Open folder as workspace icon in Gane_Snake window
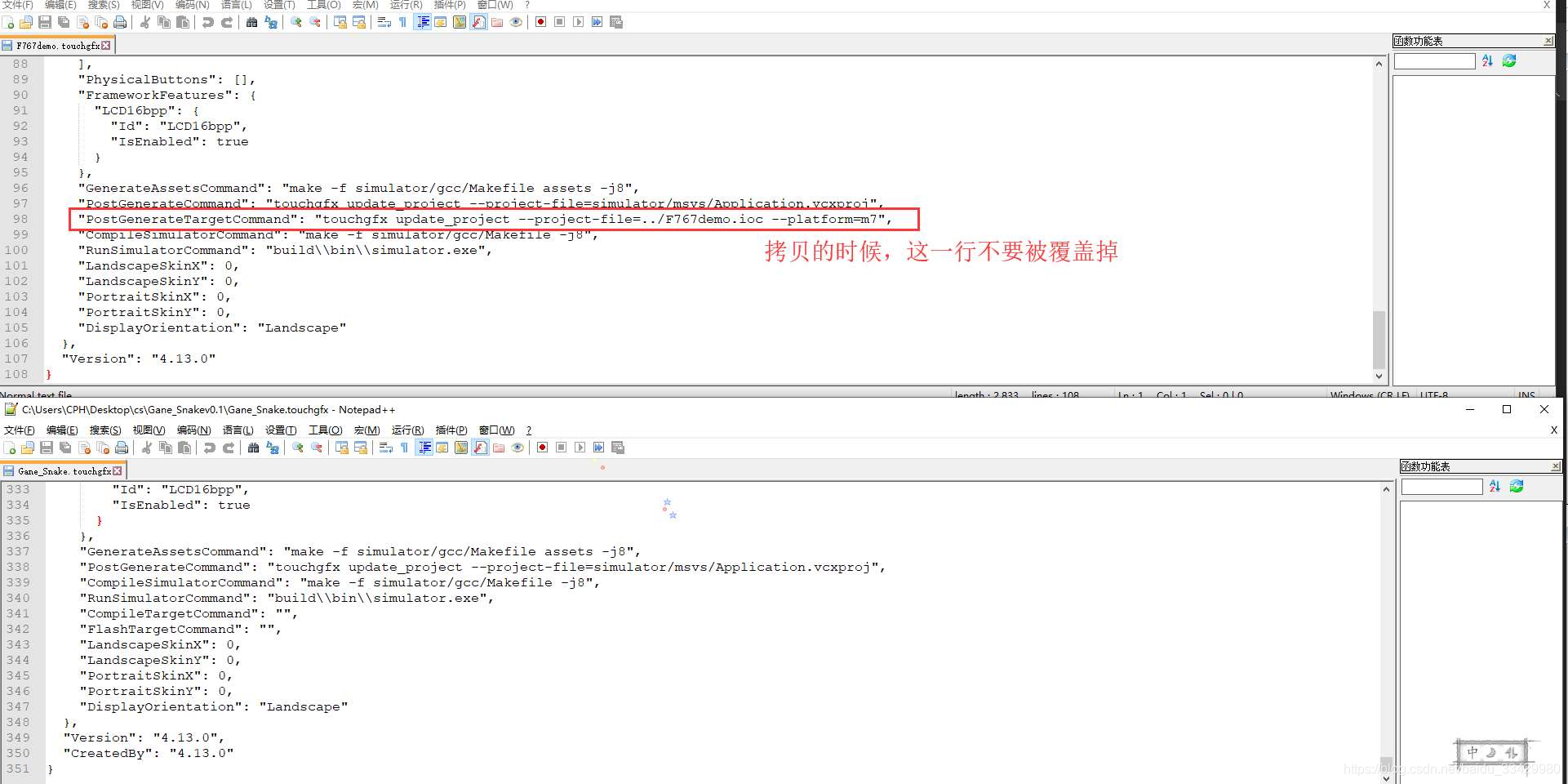This screenshot has width=1568, height=784. [x=499, y=448]
